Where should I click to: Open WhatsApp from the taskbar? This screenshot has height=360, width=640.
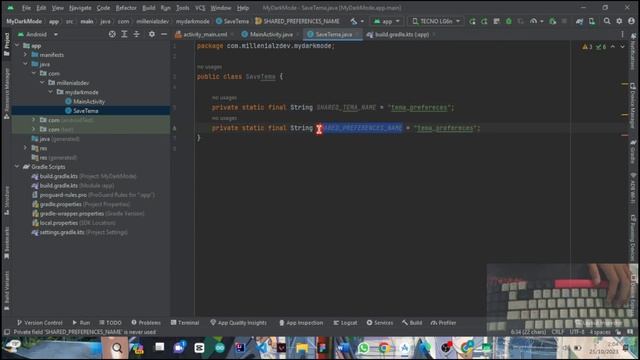pos(363,348)
